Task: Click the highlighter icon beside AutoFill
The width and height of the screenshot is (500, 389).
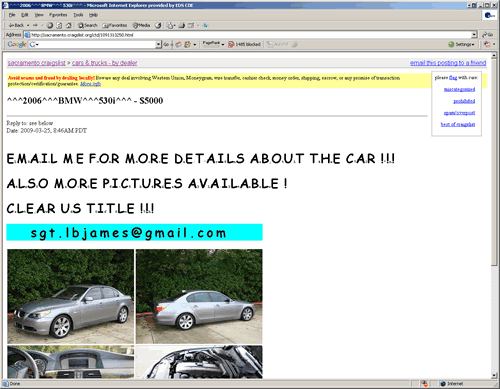Action: click(x=295, y=44)
